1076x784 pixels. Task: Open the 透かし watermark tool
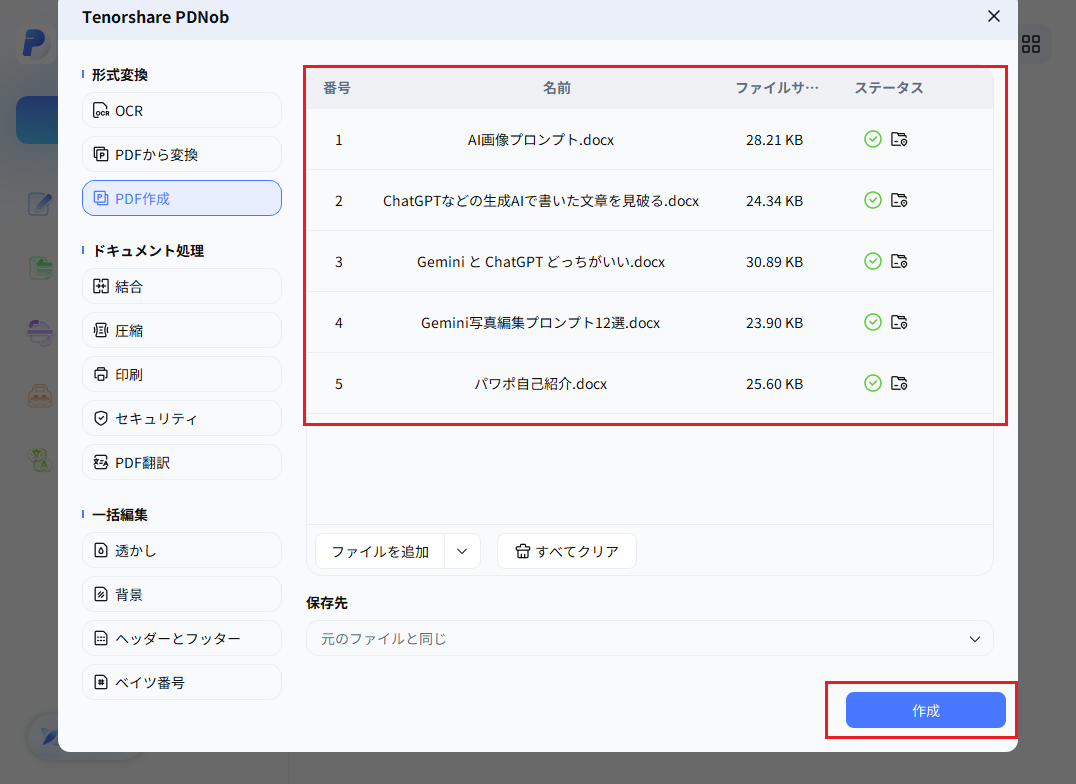click(x=181, y=550)
